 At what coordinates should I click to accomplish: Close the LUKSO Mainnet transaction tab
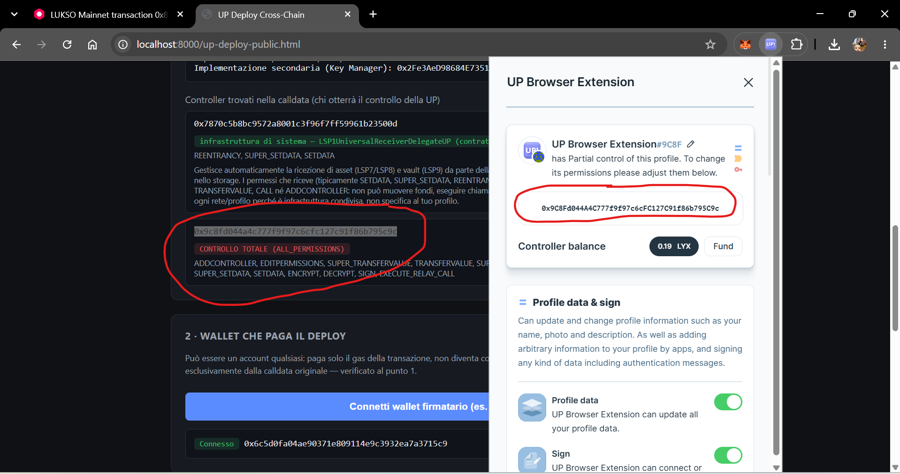click(x=180, y=14)
